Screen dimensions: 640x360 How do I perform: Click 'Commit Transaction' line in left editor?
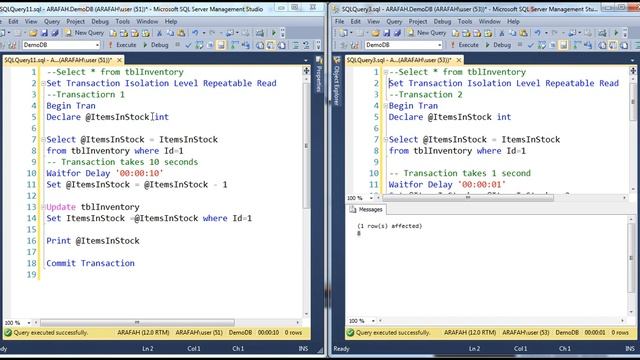pos(90,263)
